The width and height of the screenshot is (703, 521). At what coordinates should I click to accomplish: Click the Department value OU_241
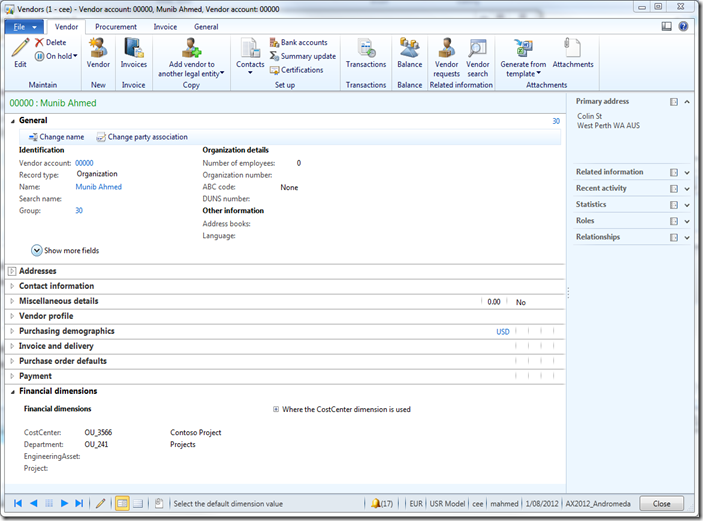pyautogui.click(x=96, y=445)
